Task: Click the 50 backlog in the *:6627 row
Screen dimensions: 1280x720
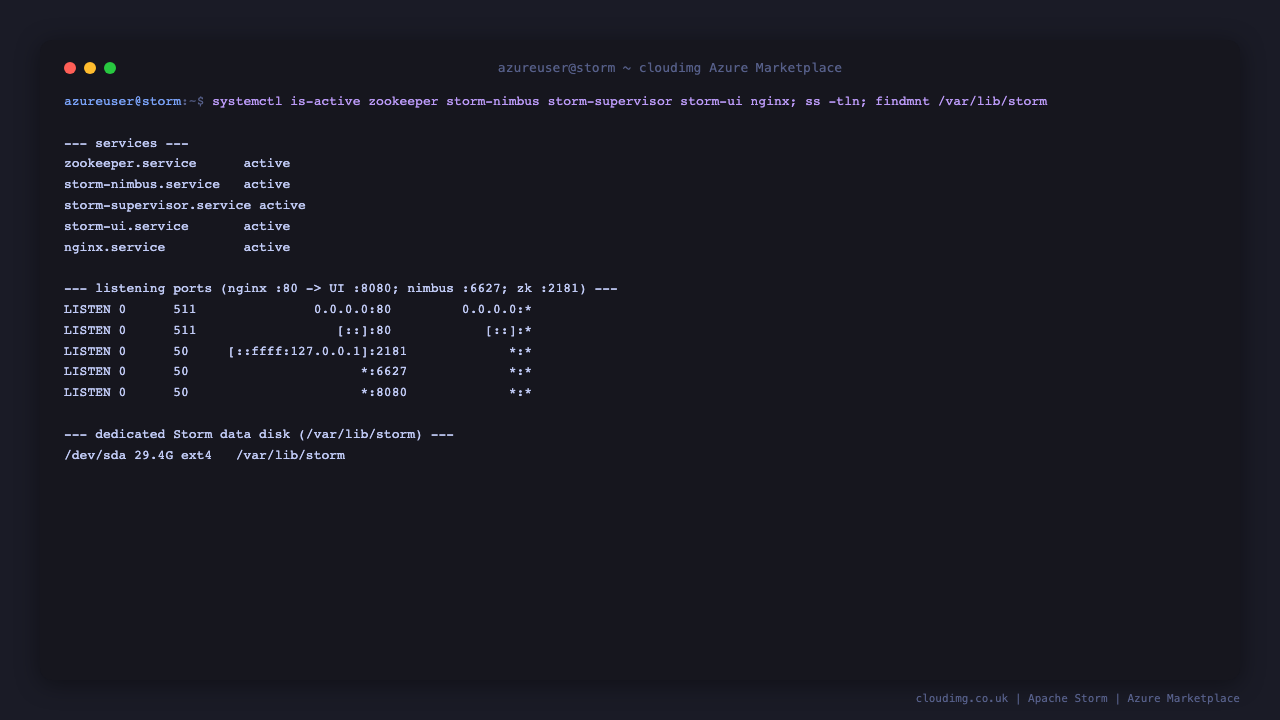Action: click(181, 371)
